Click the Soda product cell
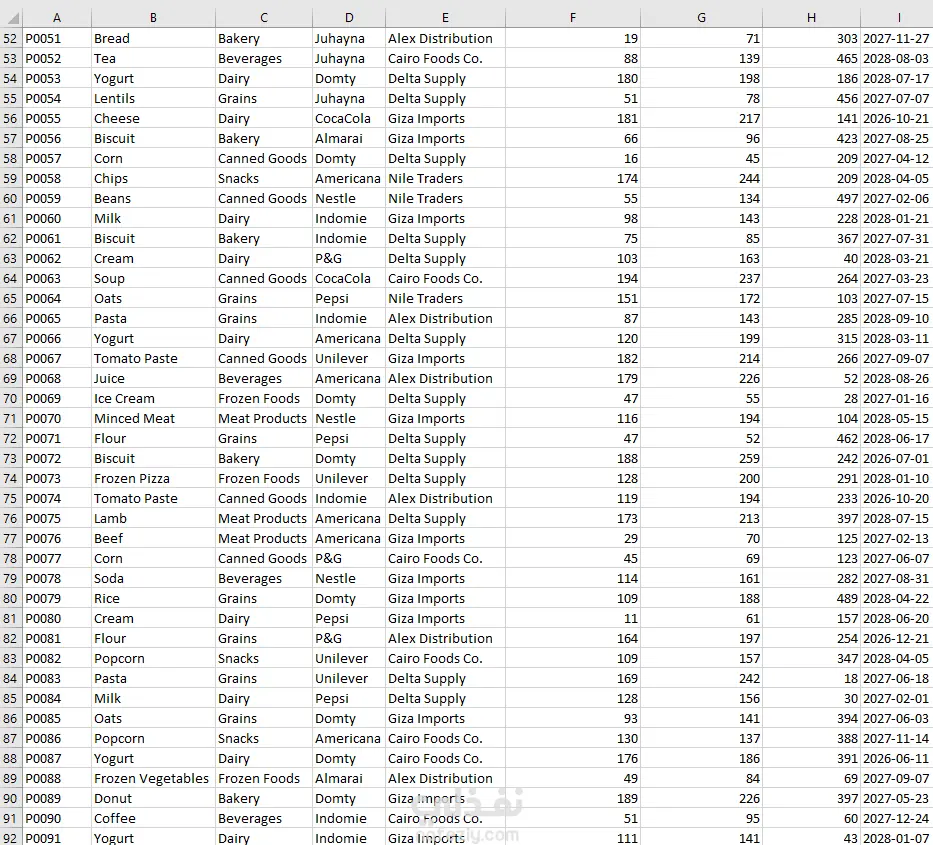This screenshot has width=933, height=845. pyautogui.click(x=154, y=579)
